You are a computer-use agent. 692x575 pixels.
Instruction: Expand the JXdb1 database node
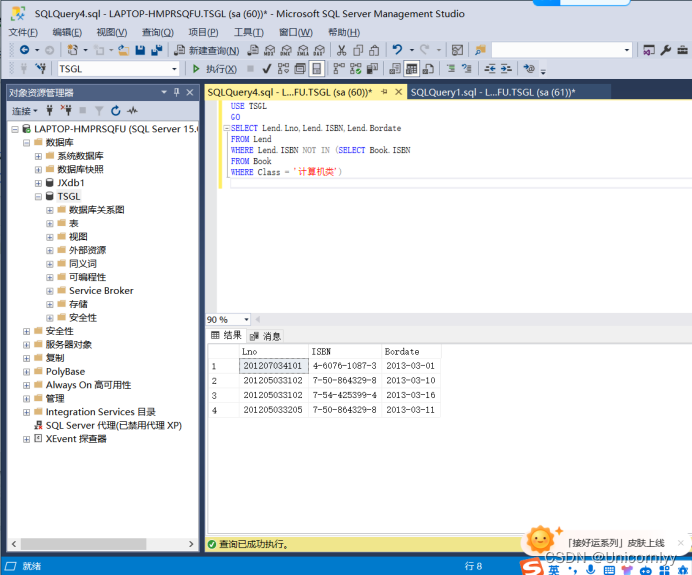(38, 183)
